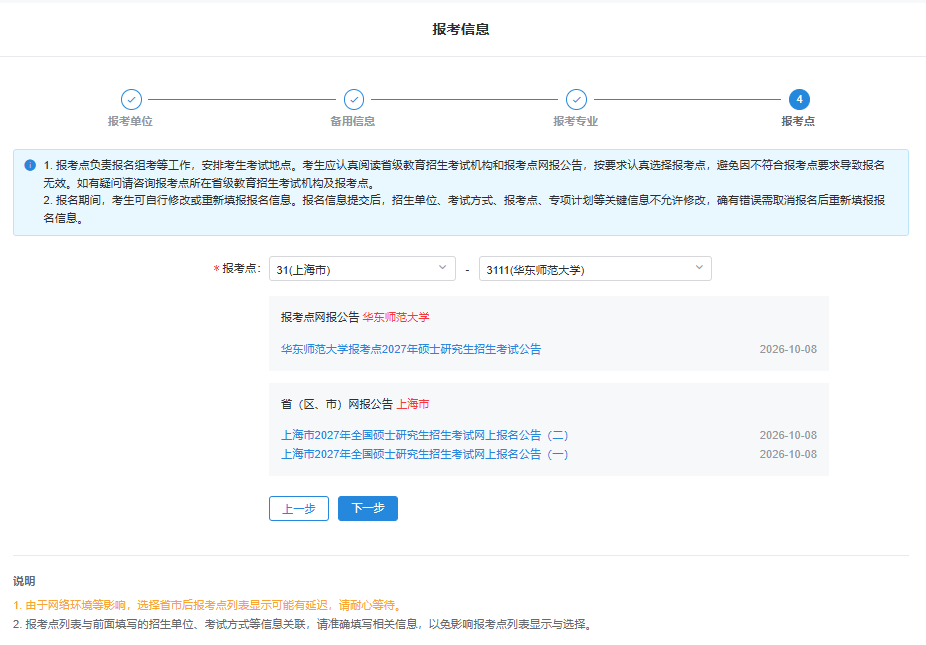Open the 31(上海市) province dropdown
Screen dimensions: 926x645
(x=362, y=269)
